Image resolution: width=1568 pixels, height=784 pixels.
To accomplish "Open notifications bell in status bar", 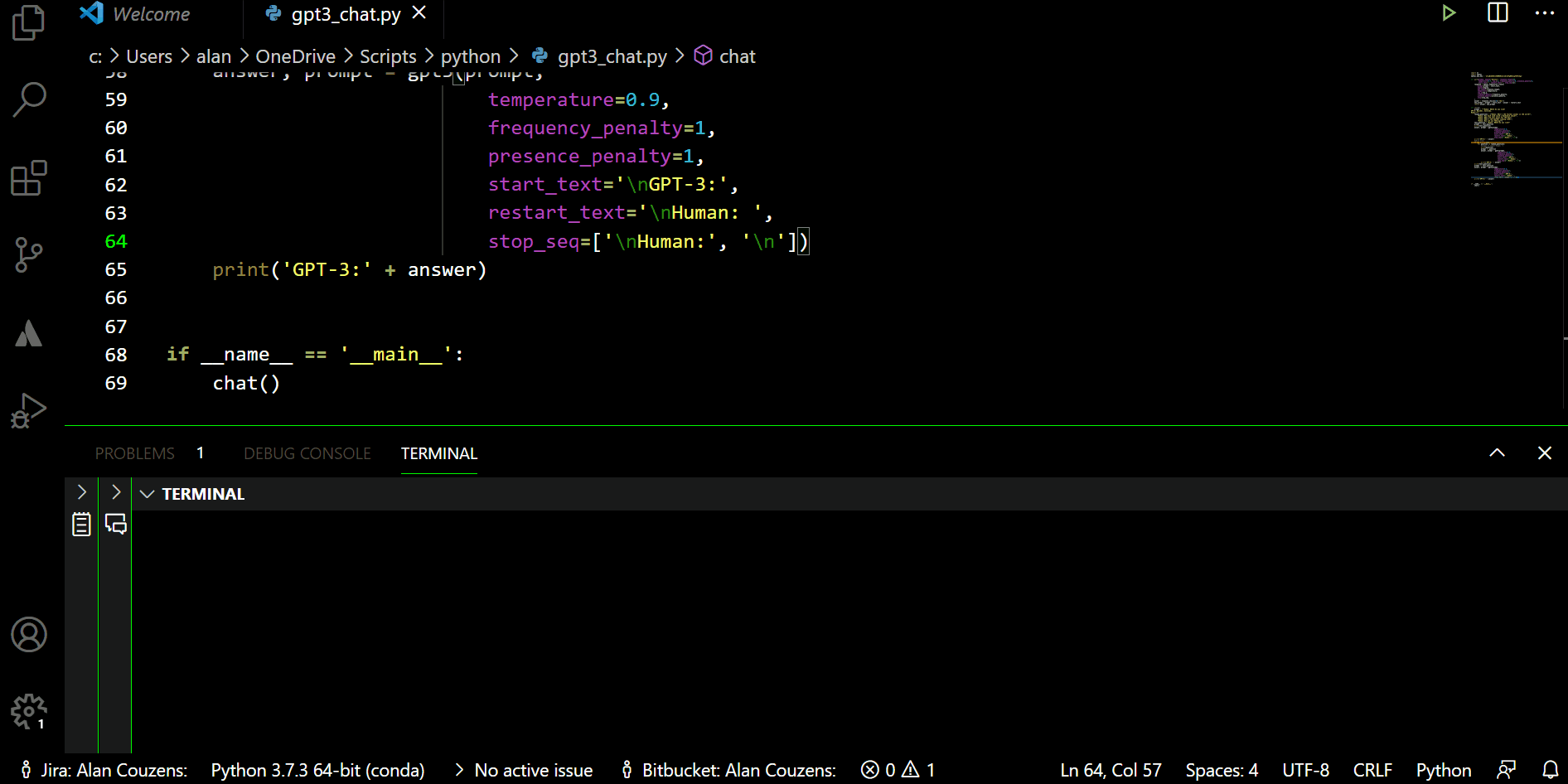I will (1551, 770).
